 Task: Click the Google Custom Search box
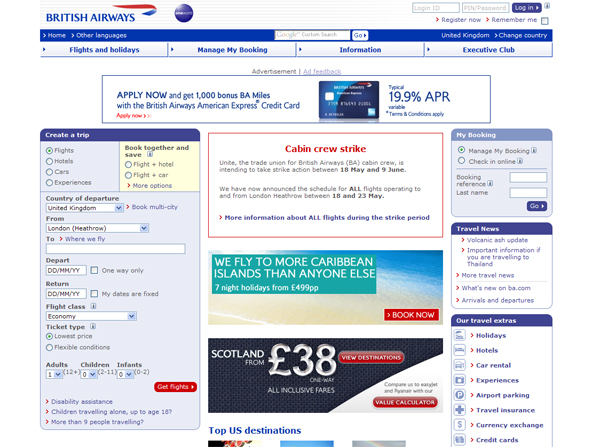[312, 35]
